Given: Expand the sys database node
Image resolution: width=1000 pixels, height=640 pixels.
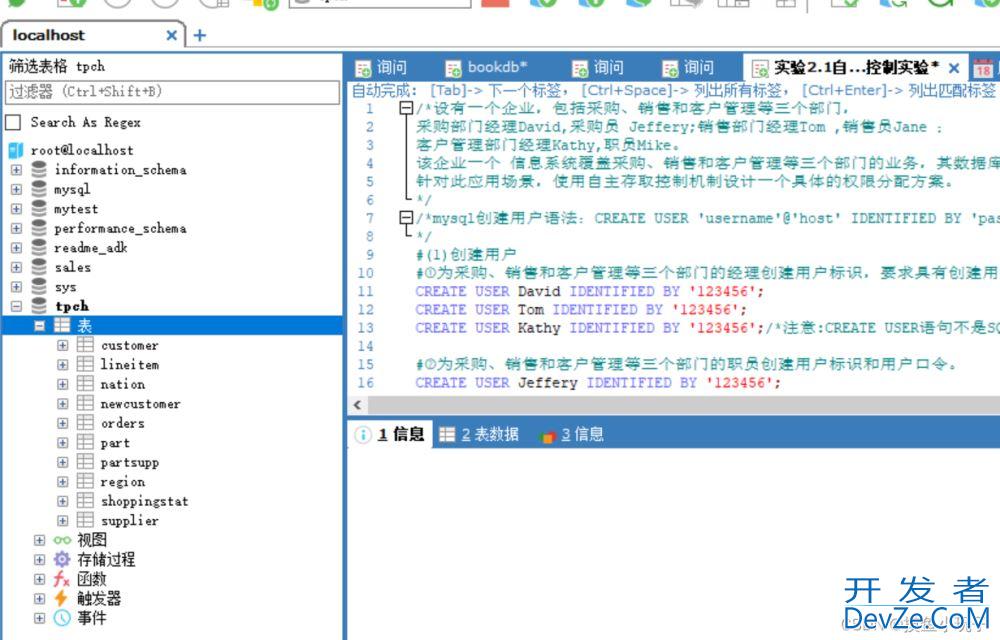Looking at the screenshot, I should [x=17, y=287].
